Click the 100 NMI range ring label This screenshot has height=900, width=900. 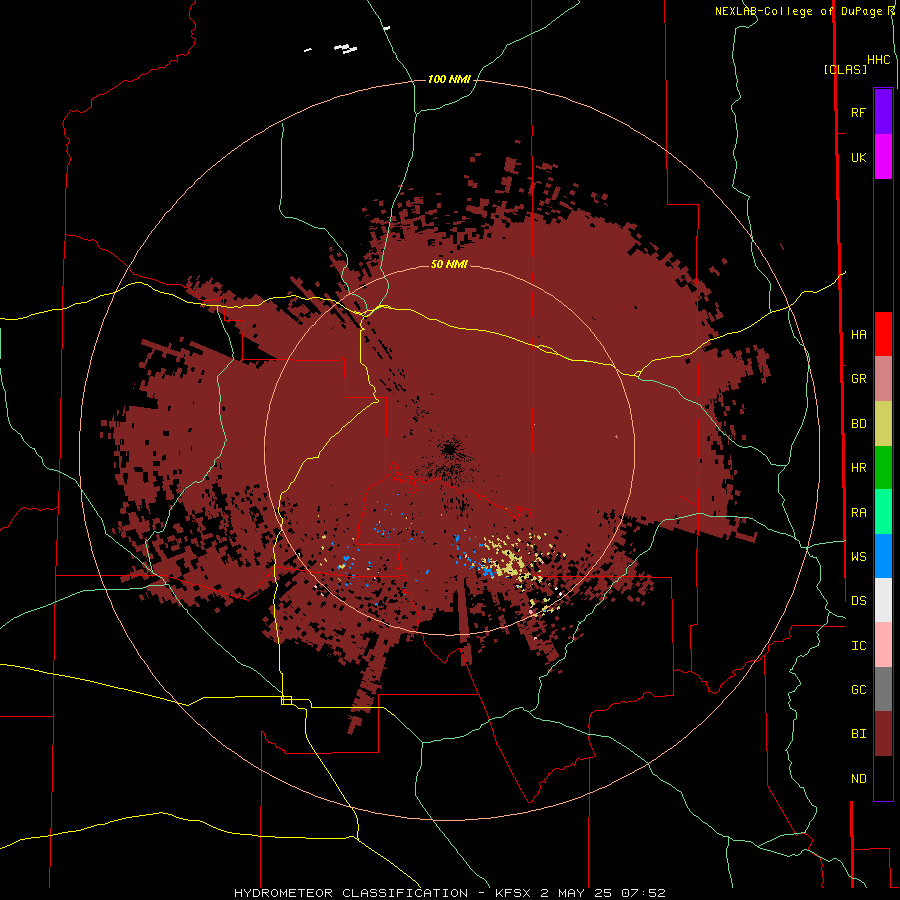click(x=449, y=79)
